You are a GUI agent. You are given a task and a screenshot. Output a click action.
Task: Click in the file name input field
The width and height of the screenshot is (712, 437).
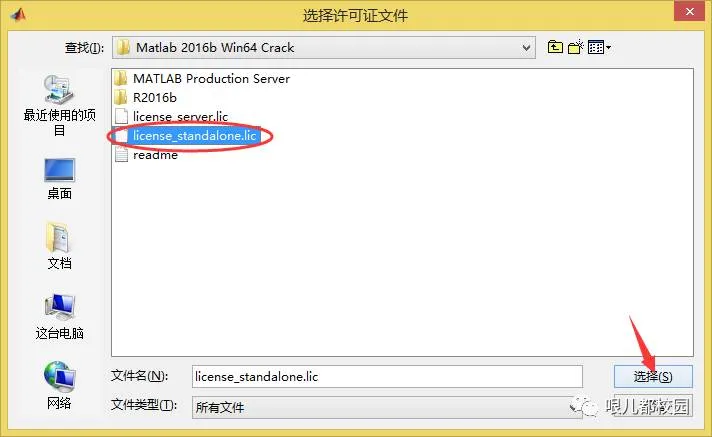click(387, 377)
